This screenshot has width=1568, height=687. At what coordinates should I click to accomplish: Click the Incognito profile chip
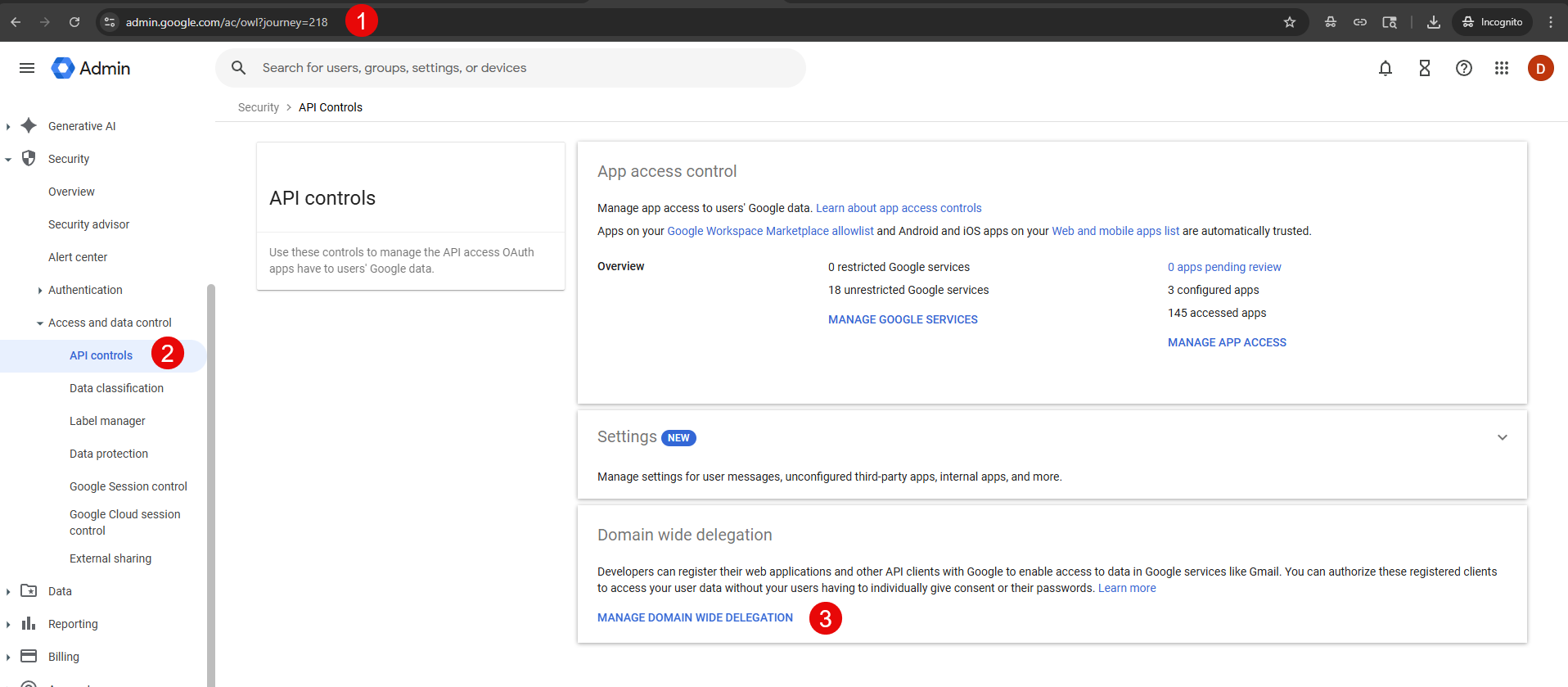pyautogui.click(x=1492, y=22)
